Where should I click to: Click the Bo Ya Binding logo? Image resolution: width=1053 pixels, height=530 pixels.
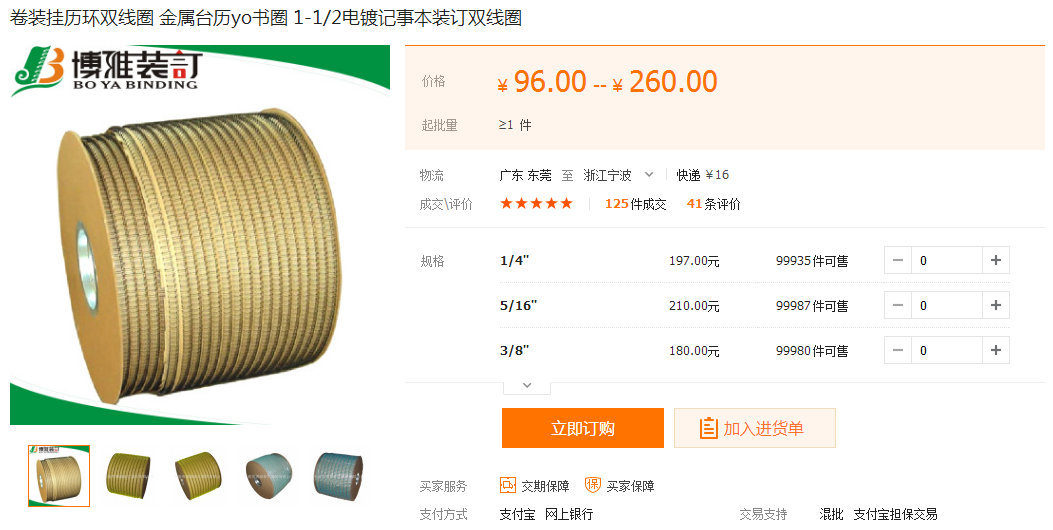(x=107, y=70)
